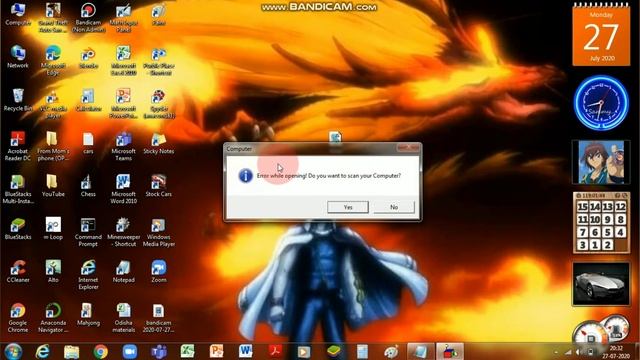
Task: Select the Sticky Notes shortcut
Action: pos(158,142)
